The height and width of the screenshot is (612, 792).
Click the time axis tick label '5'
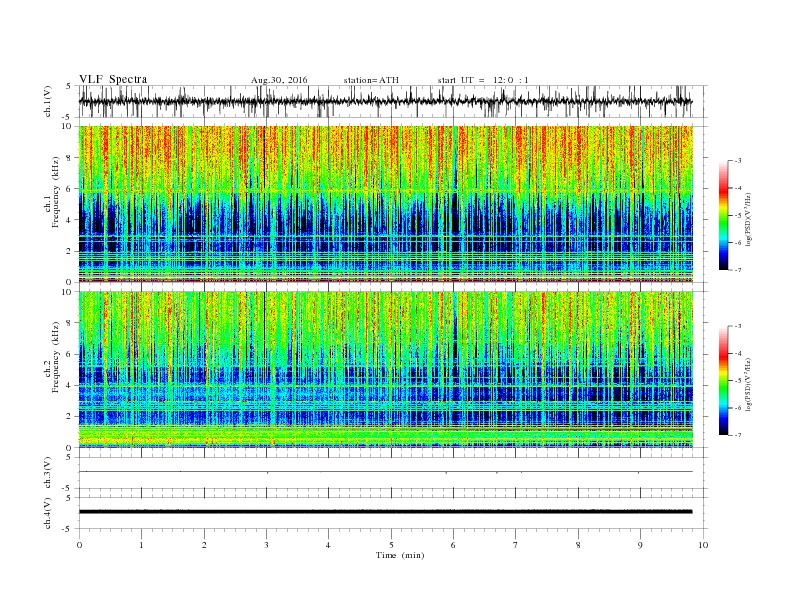pos(391,545)
